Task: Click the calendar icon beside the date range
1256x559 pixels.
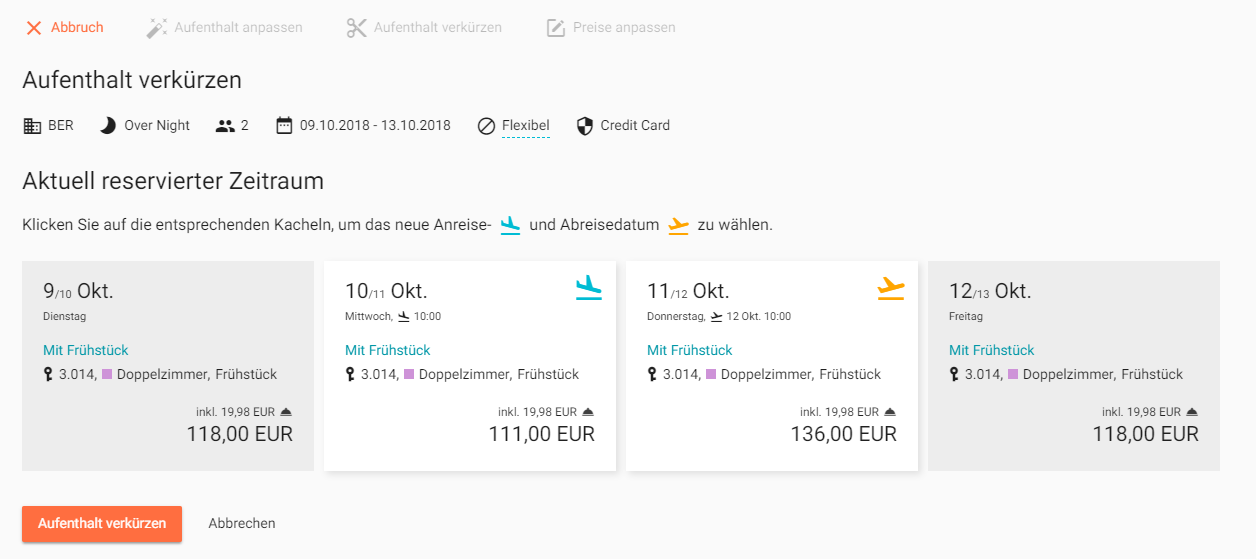Action: (284, 126)
